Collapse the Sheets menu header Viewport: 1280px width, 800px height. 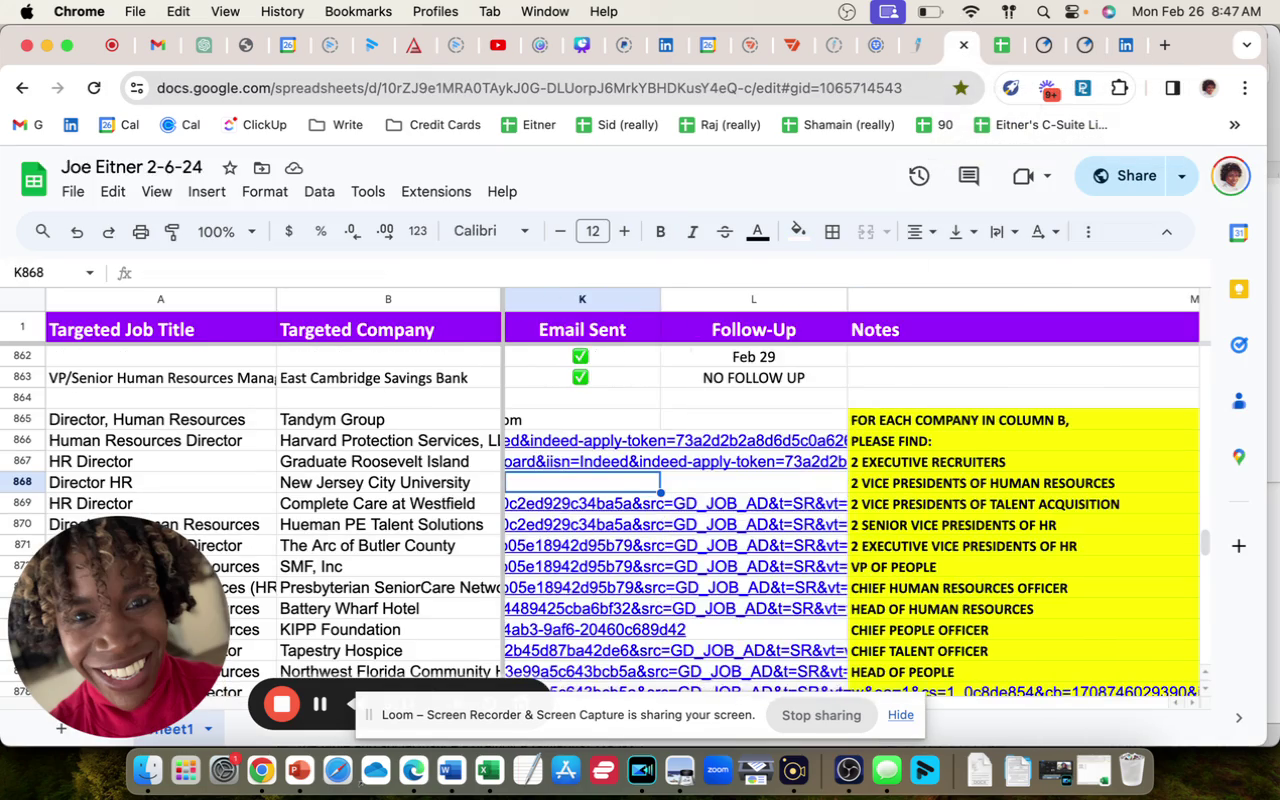[1166, 232]
